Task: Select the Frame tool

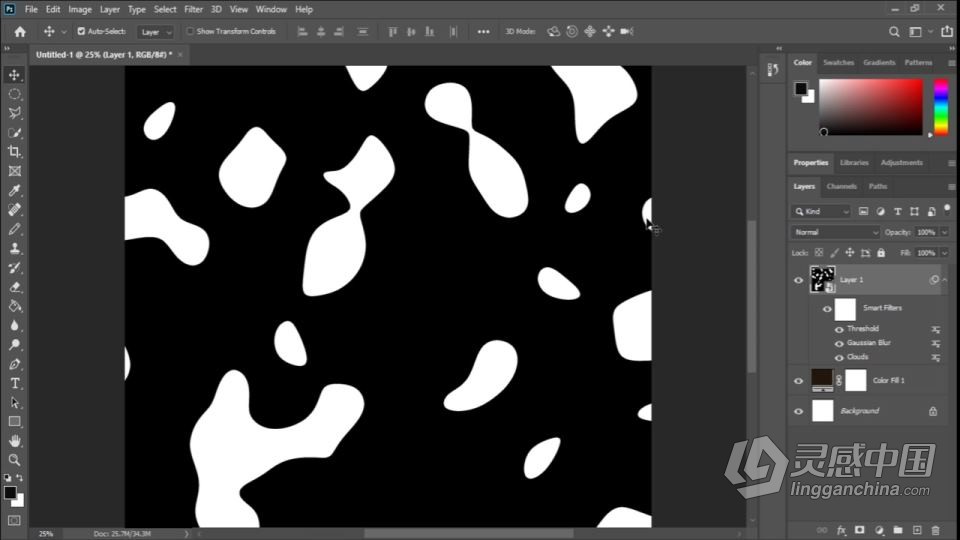Action: [x=14, y=171]
